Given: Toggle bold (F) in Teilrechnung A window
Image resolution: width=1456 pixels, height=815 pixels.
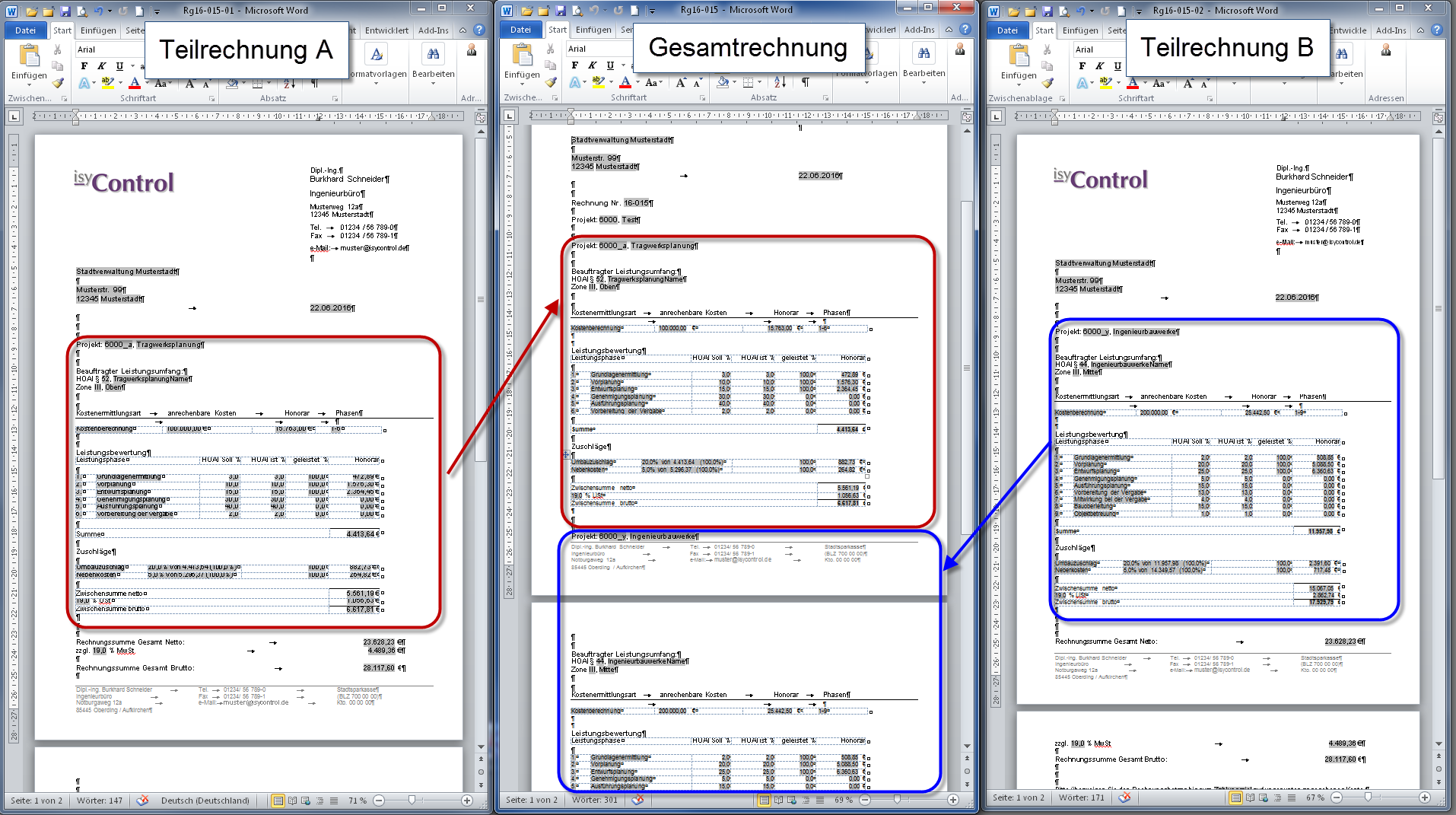Looking at the screenshot, I should pyautogui.click(x=84, y=66).
